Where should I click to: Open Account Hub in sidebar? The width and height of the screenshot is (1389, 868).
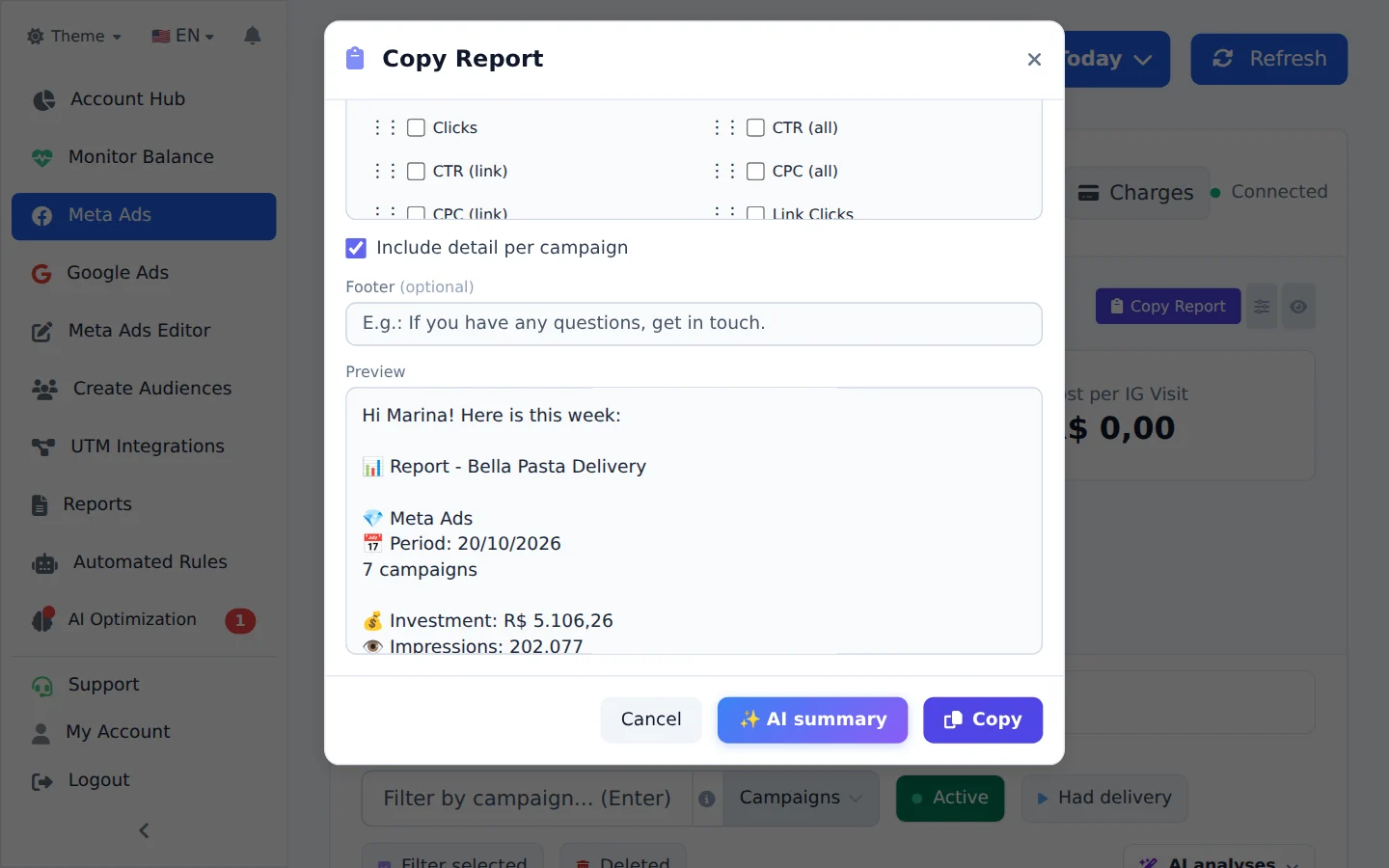click(x=144, y=99)
